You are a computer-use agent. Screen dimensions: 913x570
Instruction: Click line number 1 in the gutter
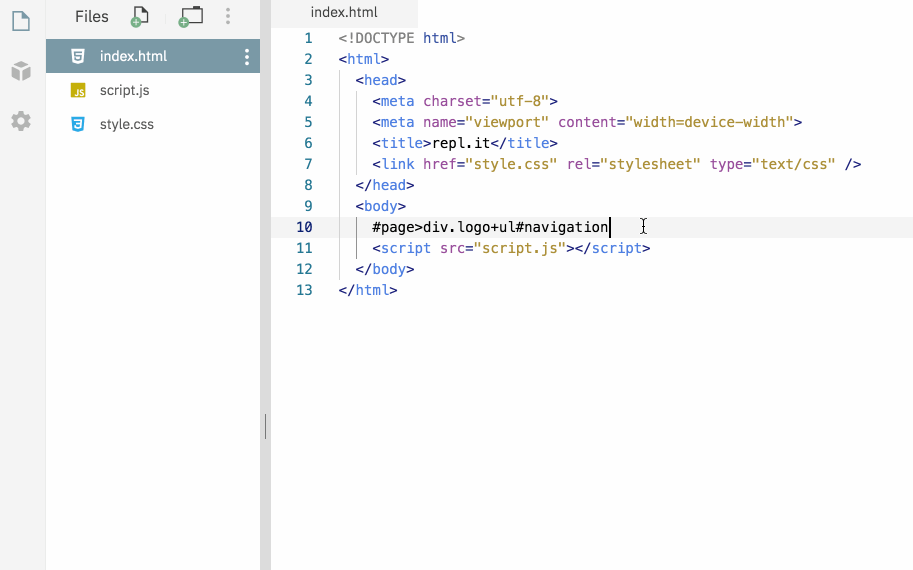coord(308,38)
